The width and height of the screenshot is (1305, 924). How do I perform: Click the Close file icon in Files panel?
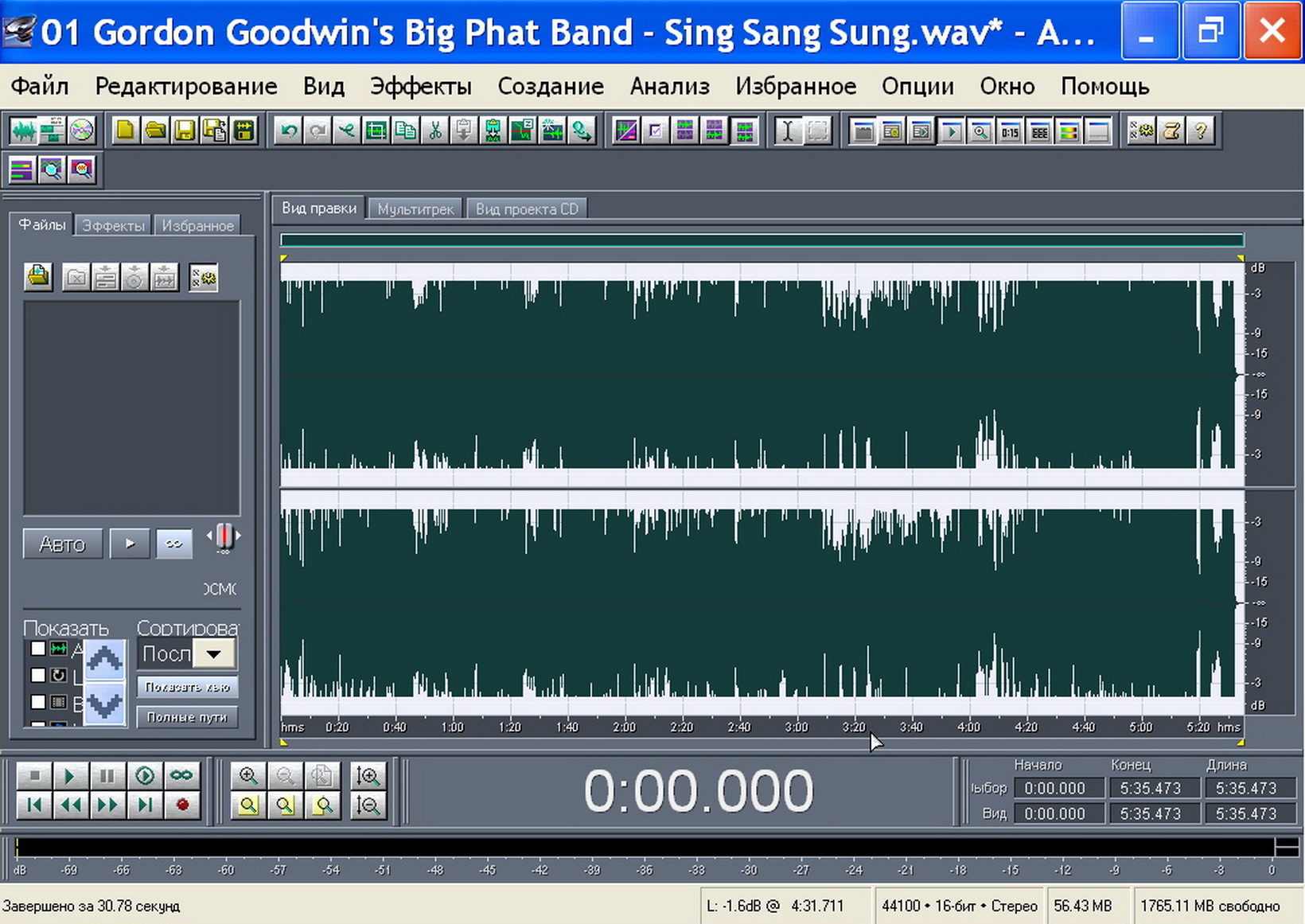click(x=76, y=278)
